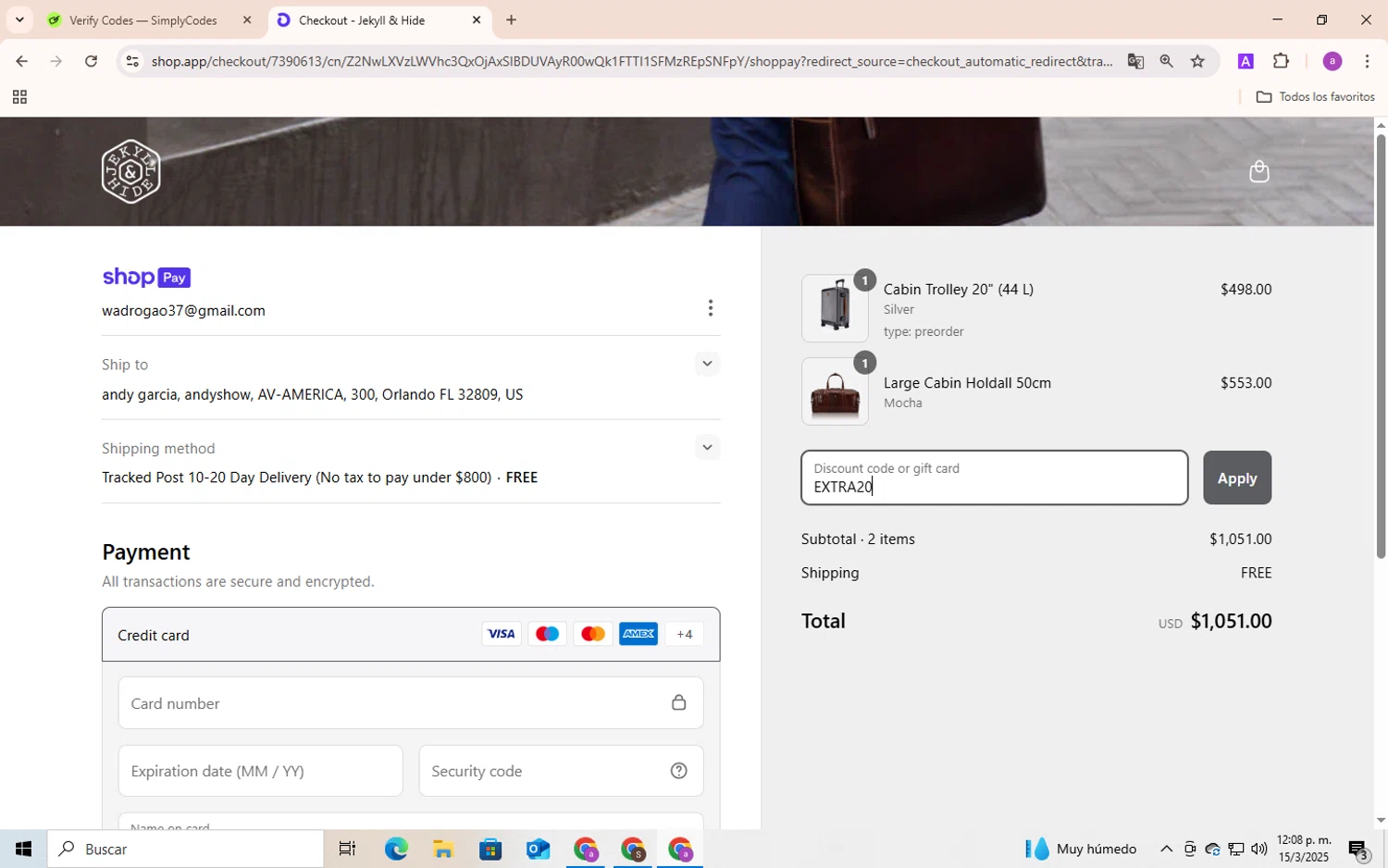Click the Large Cabin Holdall 50cm name

(967, 382)
